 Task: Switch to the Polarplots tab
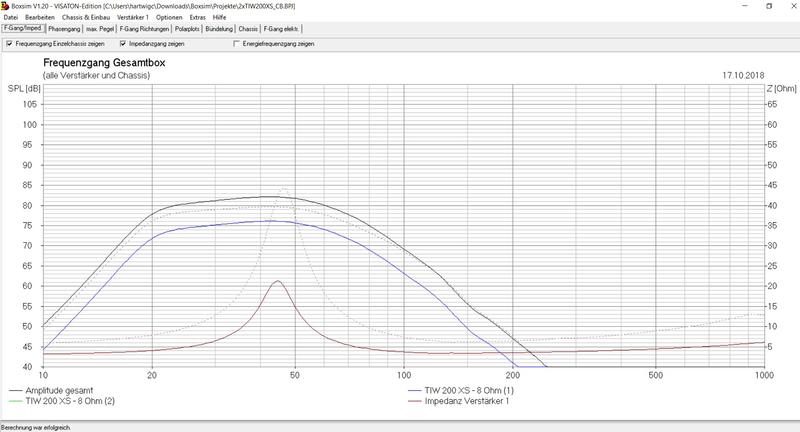pos(187,29)
